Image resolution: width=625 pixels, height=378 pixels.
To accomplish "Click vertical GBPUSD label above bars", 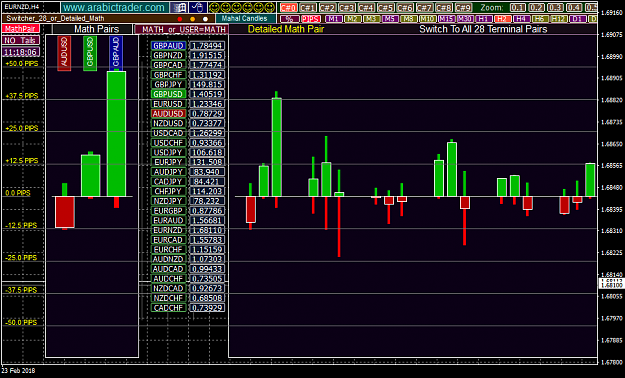I will click(90, 53).
